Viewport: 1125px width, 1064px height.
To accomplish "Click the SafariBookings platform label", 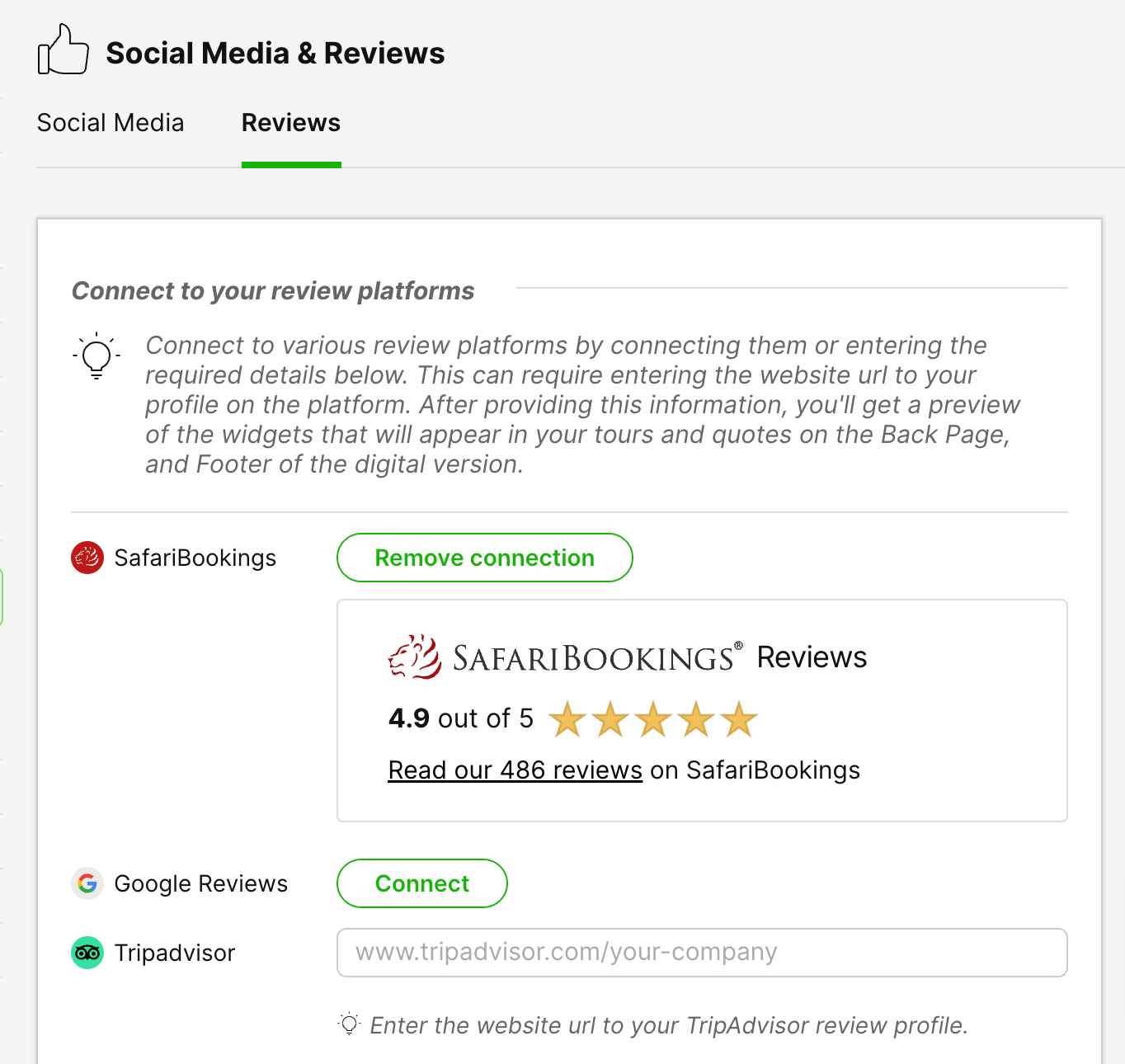I will pos(195,558).
